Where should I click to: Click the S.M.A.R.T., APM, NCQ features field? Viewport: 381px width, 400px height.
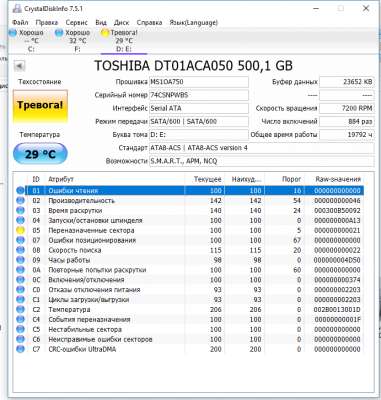coord(262,161)
